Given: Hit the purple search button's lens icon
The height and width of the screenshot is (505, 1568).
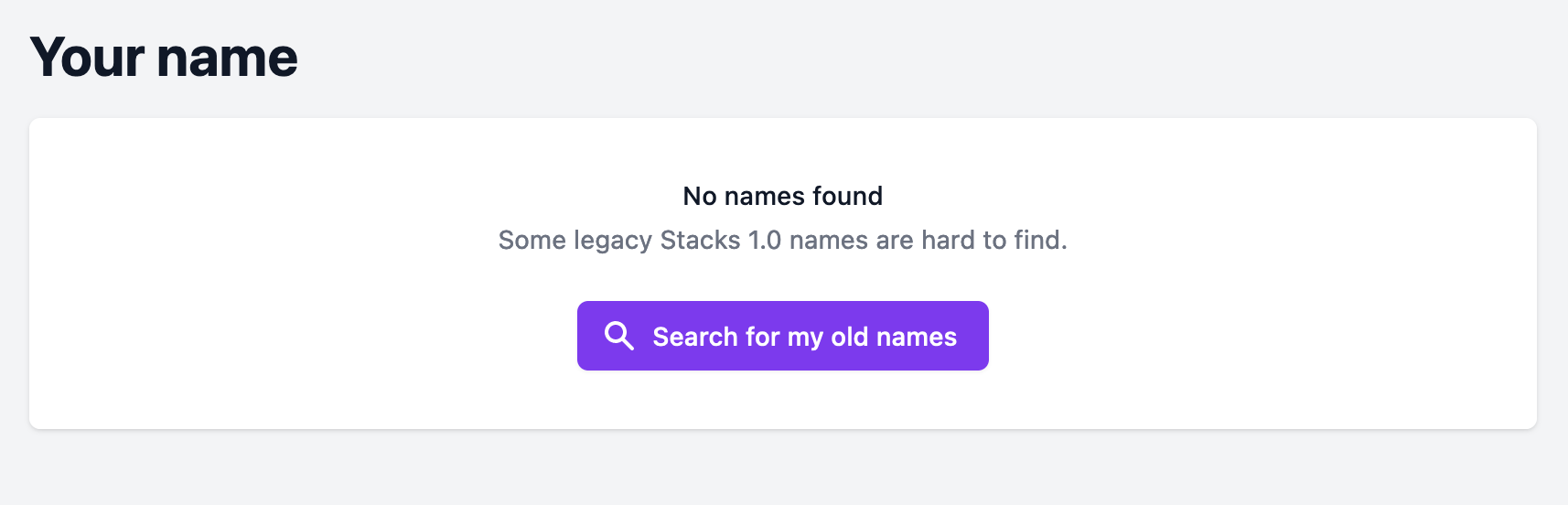Looking at the screenshot, I should click(x=619, y=336).
